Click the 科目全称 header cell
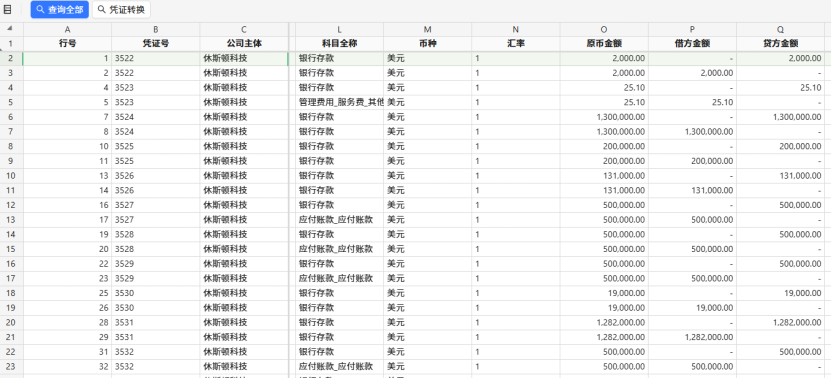Viewport: 831px width, 378px height. tap(340, 43)
